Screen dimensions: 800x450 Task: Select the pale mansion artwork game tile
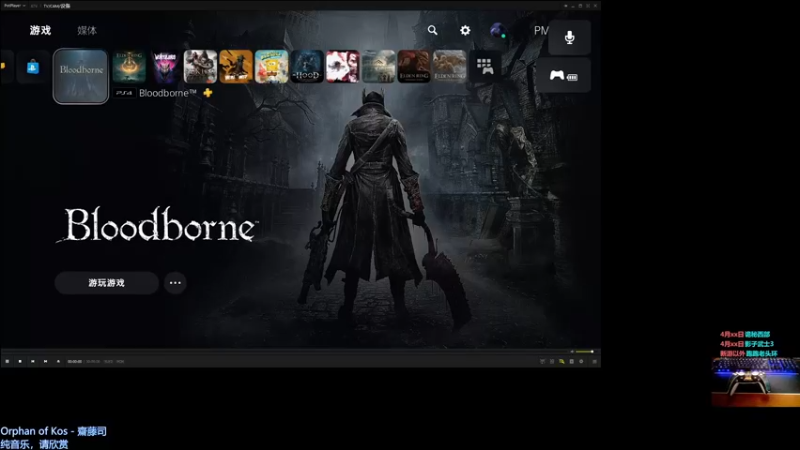pos(379,66)
